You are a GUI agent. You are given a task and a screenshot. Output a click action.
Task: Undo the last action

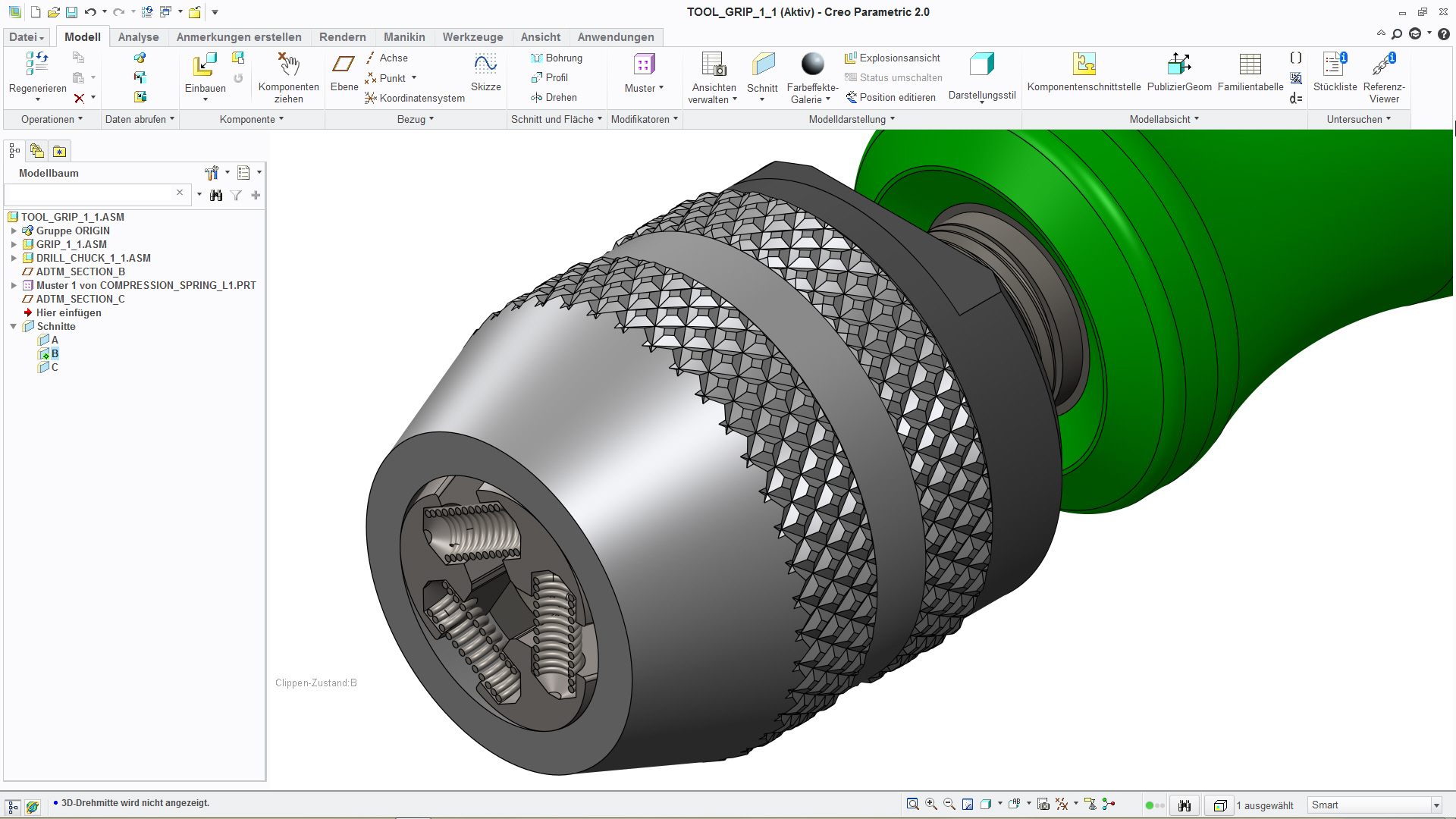(x=90, y=12)
